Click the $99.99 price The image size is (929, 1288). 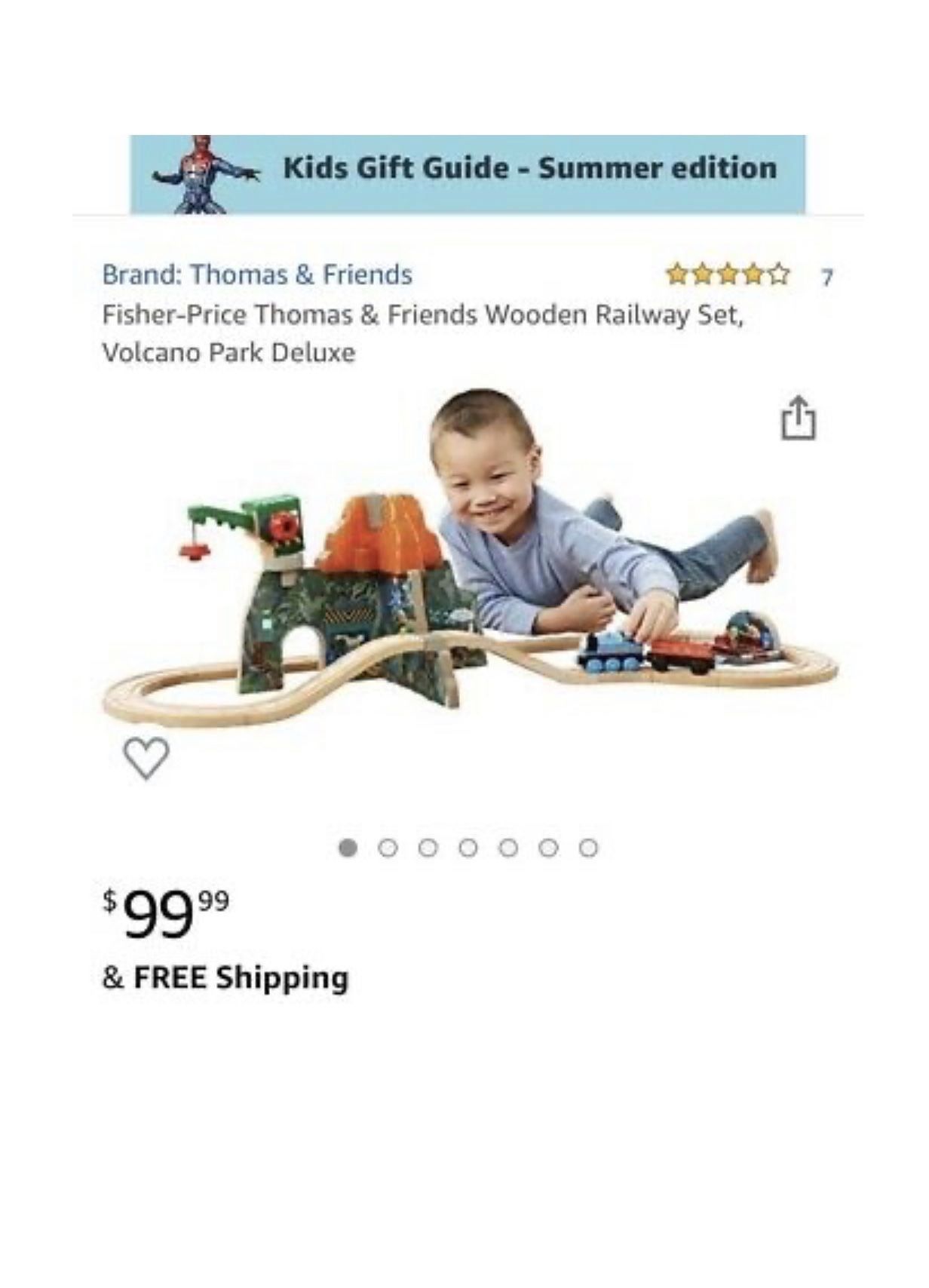(x=166, y=914)
